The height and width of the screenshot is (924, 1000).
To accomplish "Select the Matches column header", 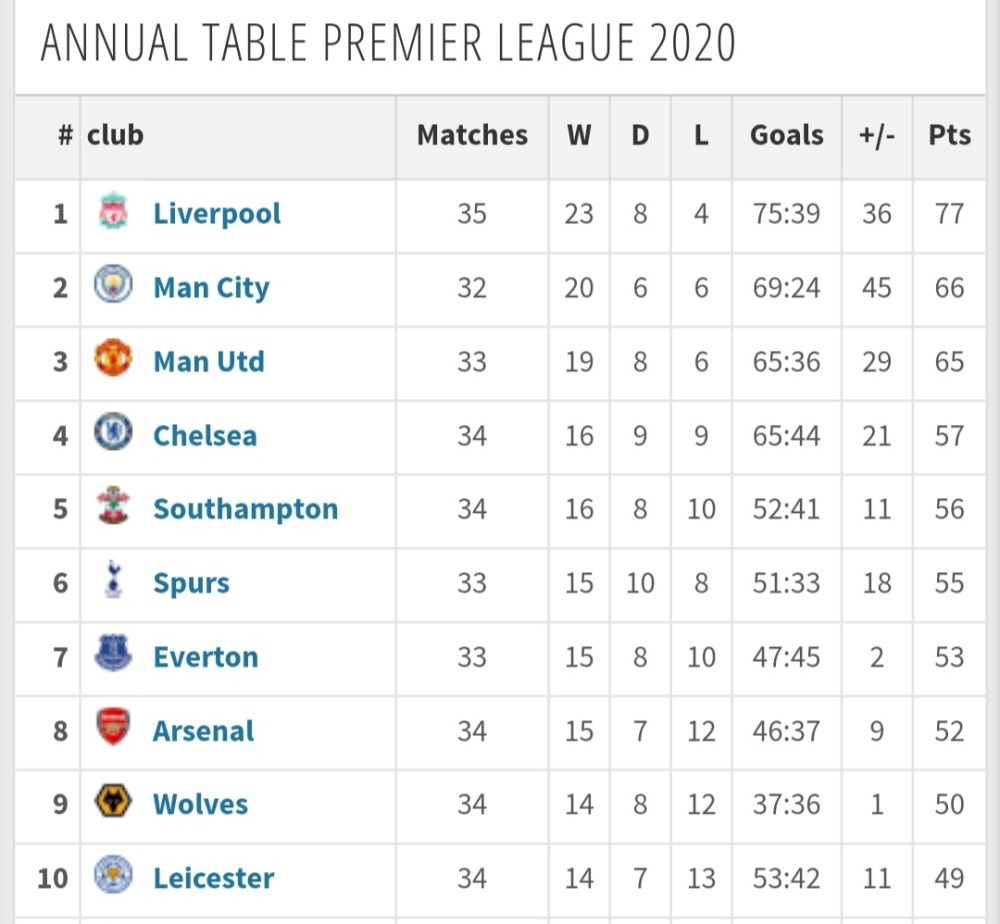I will [473, 135].
